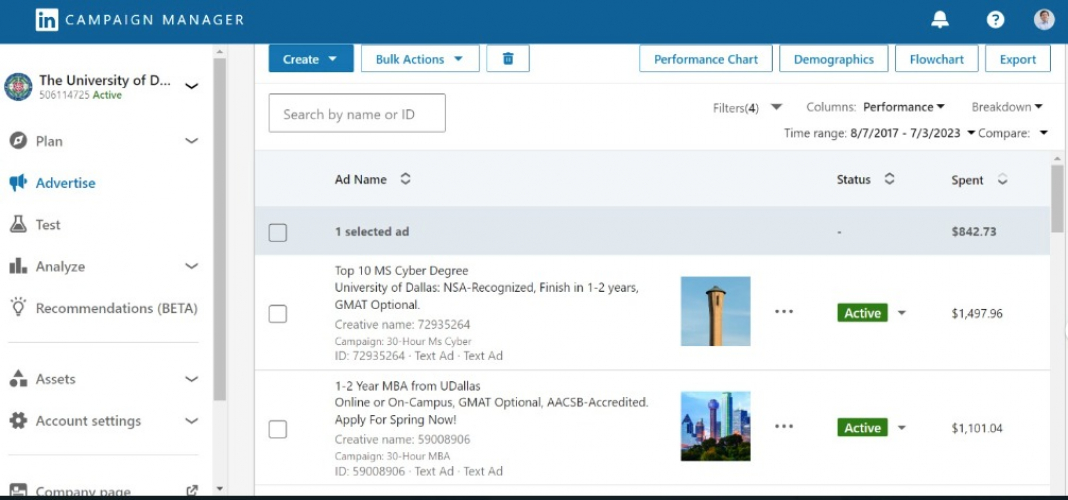Click the University of Dallas account logo
The image size is (1068, 500).
pyautogui.click(x=18, y=87)
